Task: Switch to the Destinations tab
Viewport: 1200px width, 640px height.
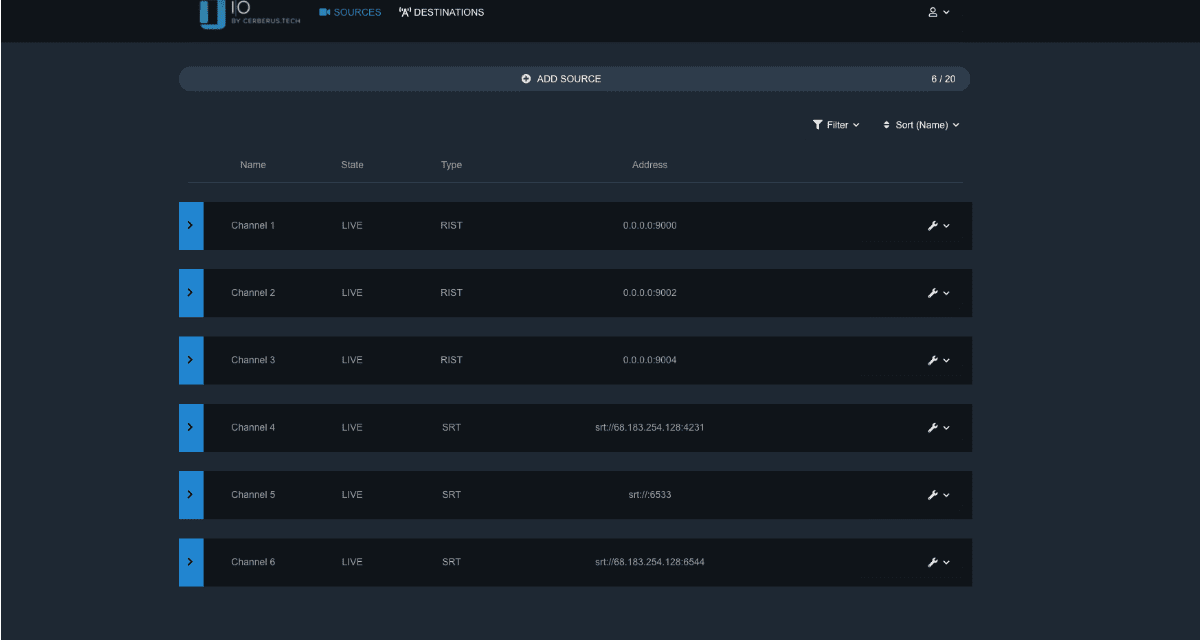Action: click(441, 13)
